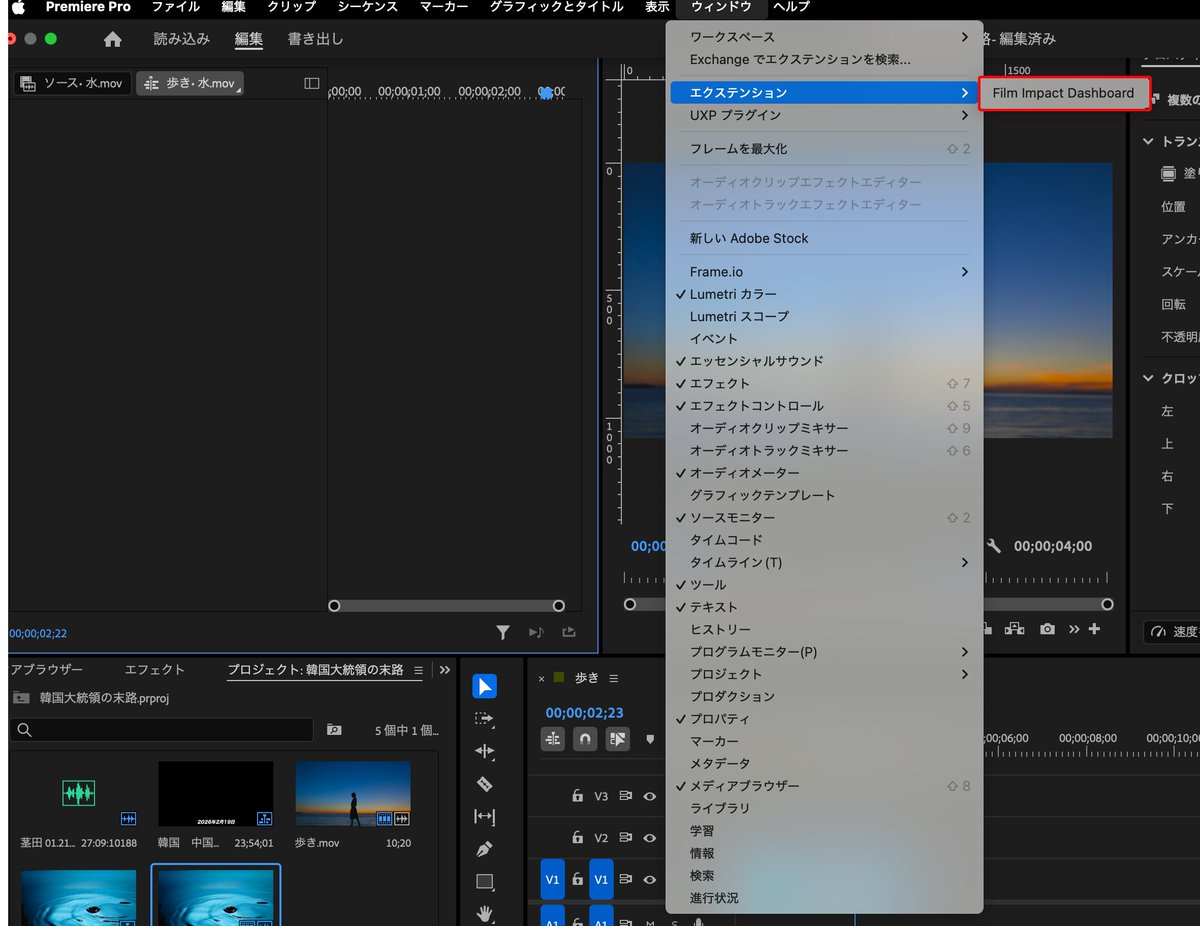
Task: Click the parent folder icon beside 韓国大統領の末路.prproj
Action: click(x=21, y=698)
